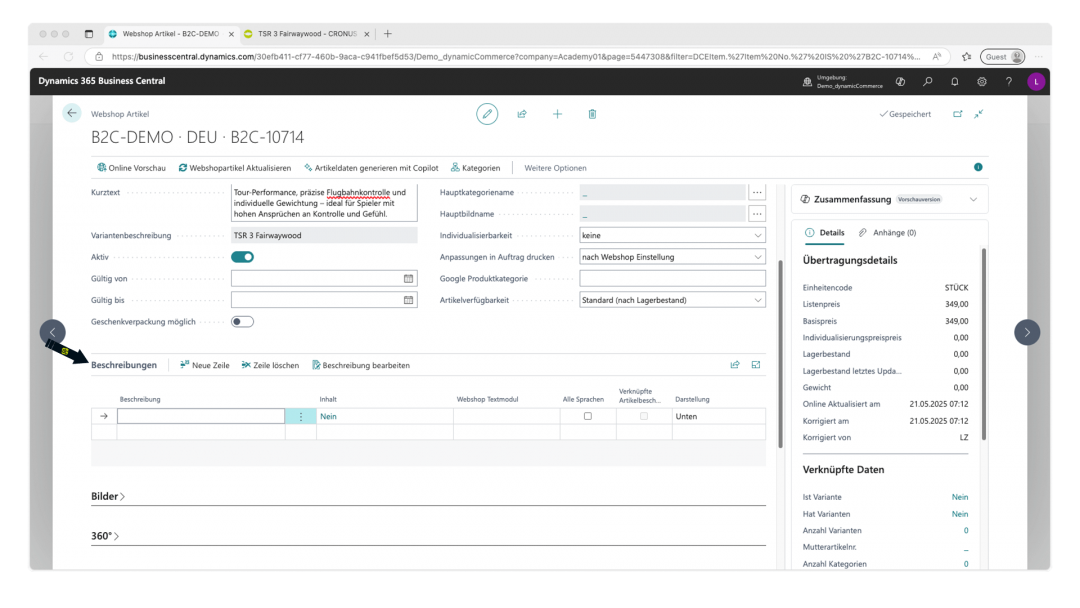Click Online Vorschau action
Screen dimensions: 1080x608
(131, 168)
